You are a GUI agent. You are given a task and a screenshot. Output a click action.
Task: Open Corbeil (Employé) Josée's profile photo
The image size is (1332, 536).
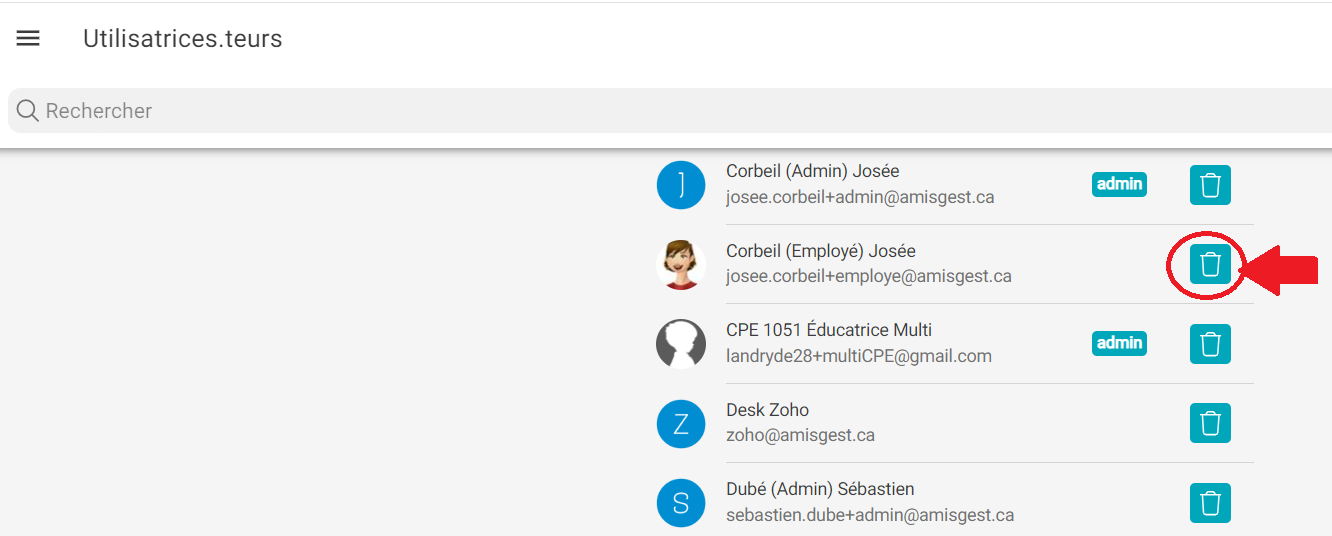[x=681, y=265]
